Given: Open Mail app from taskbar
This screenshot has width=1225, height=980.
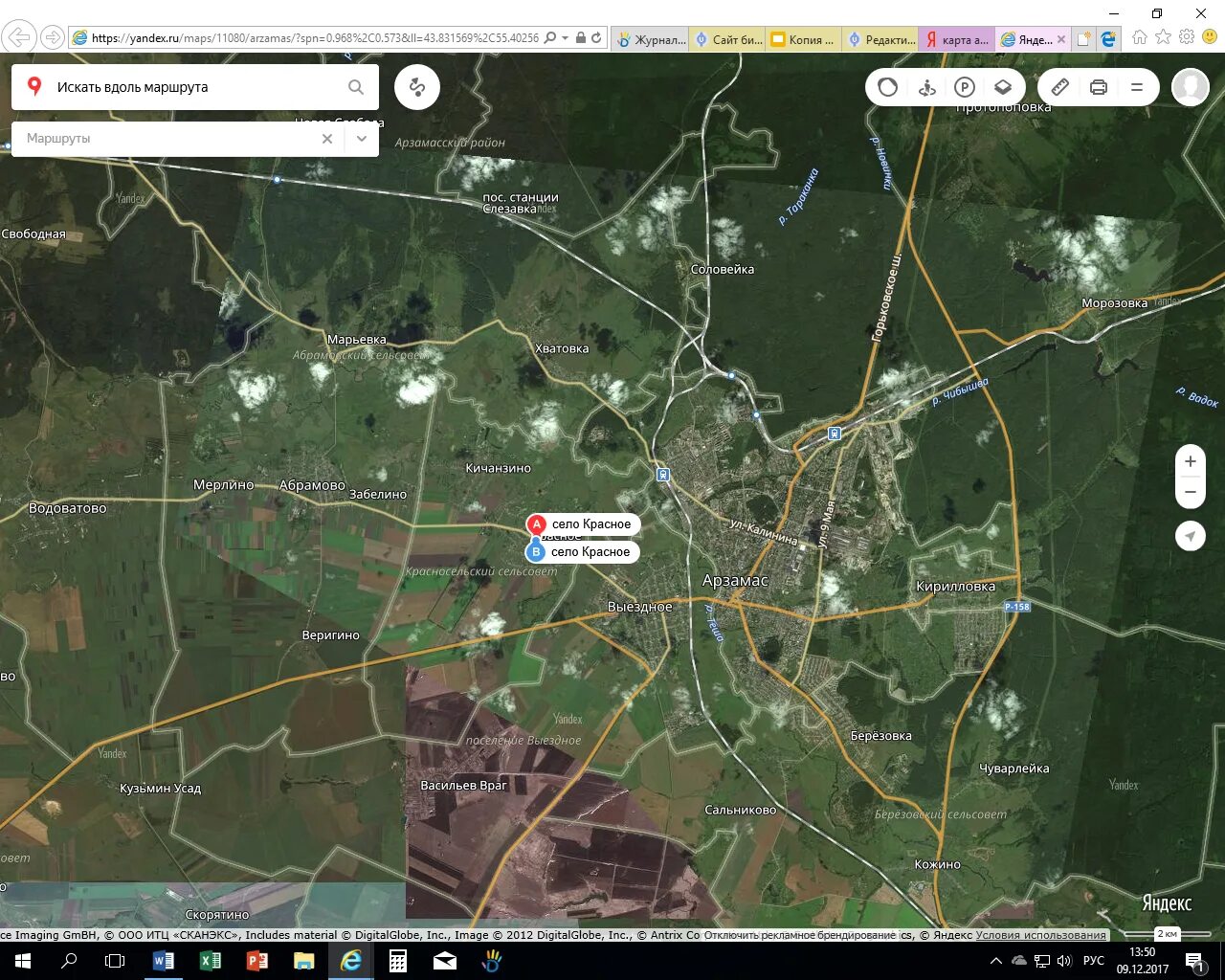Looking at the screenshot, I should click(445, 961).
